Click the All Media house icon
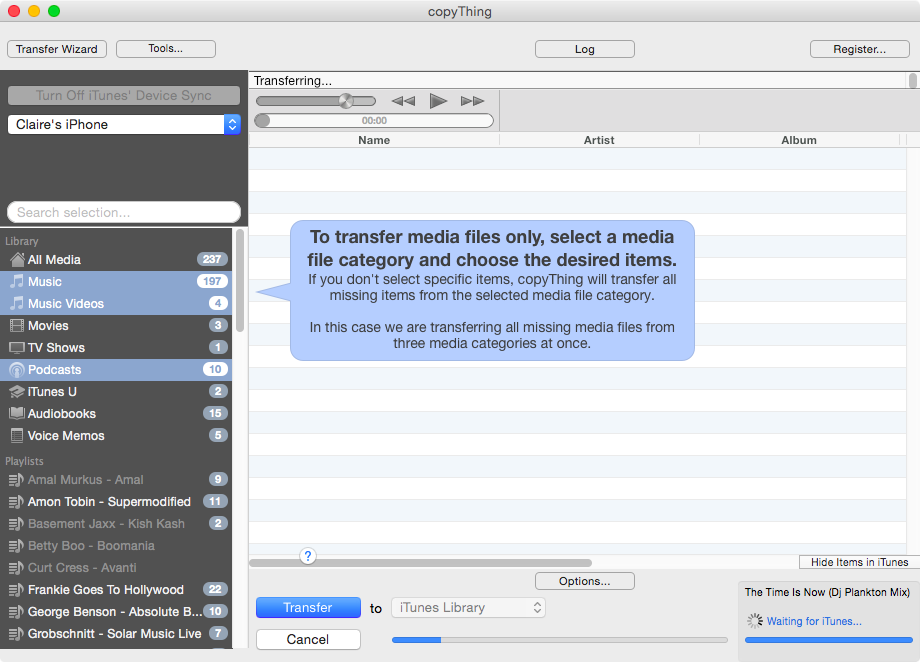 click(17, 259)
